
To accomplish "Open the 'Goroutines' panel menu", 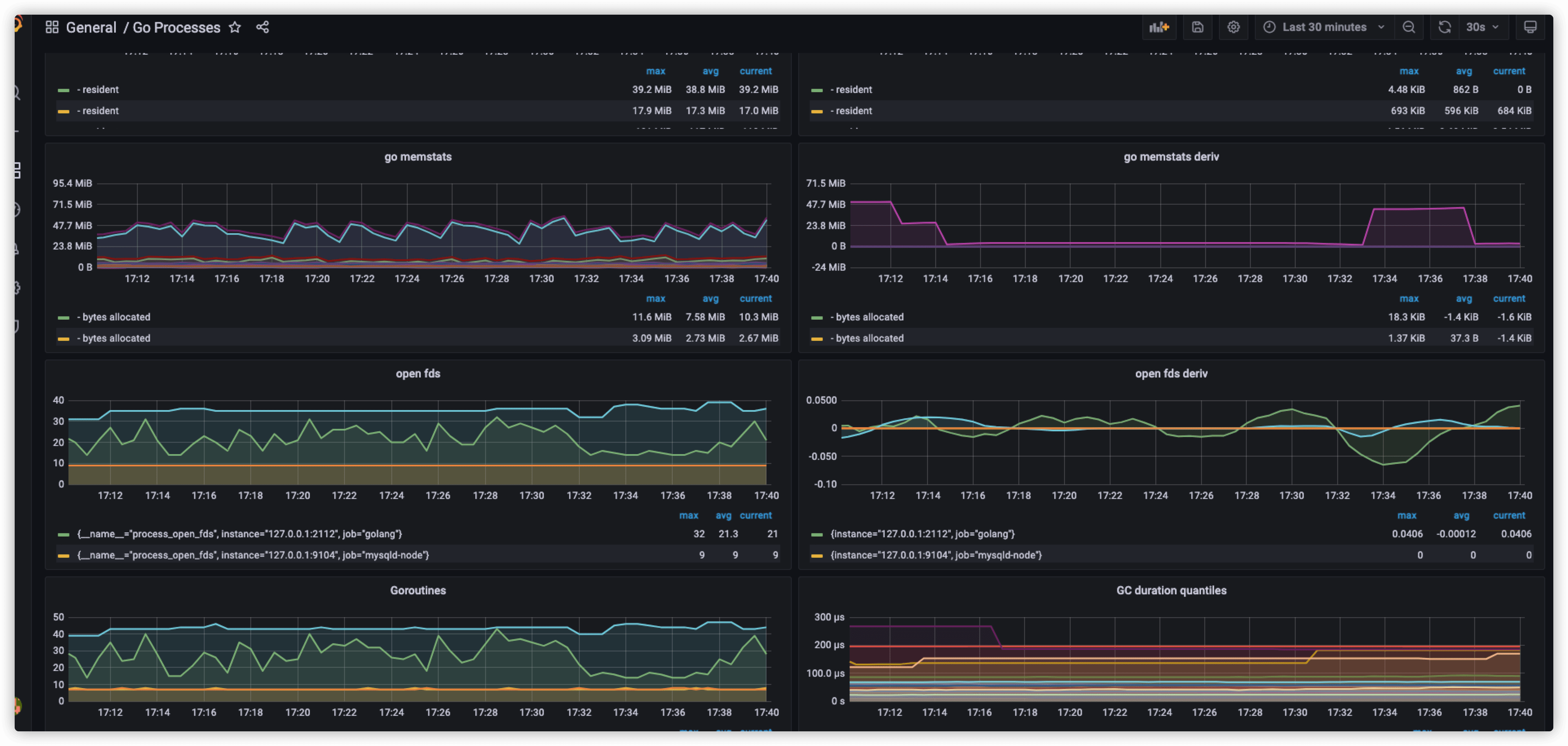I will (418, 589).
